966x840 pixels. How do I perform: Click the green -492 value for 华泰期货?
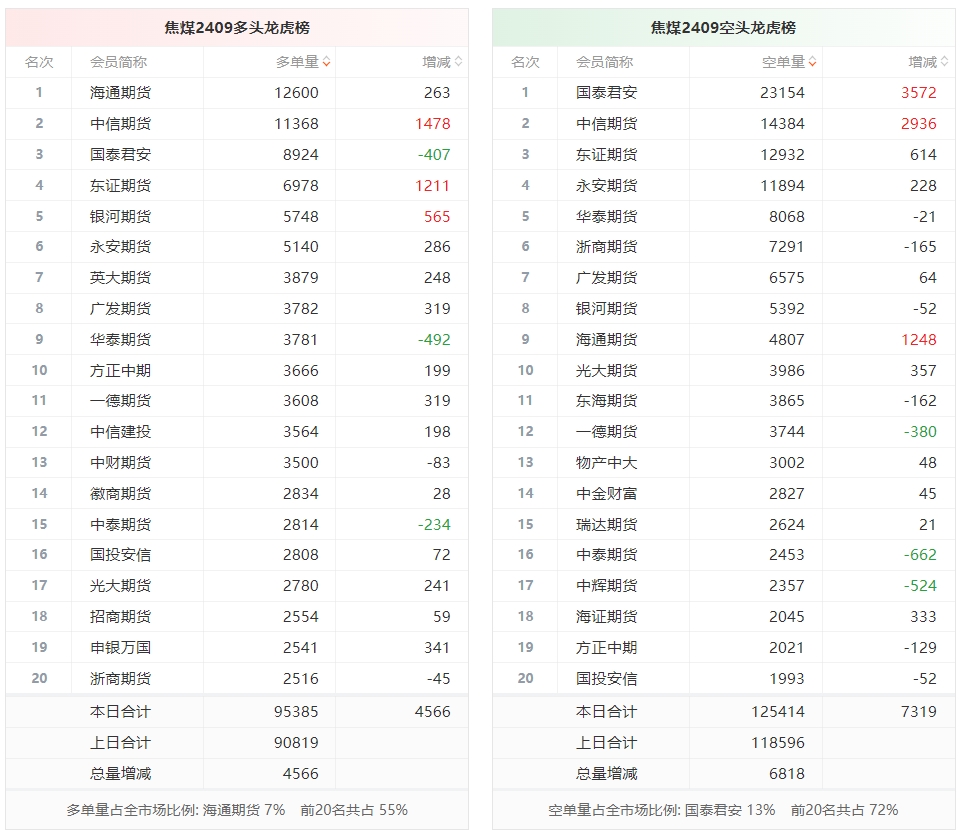[434, 340]
